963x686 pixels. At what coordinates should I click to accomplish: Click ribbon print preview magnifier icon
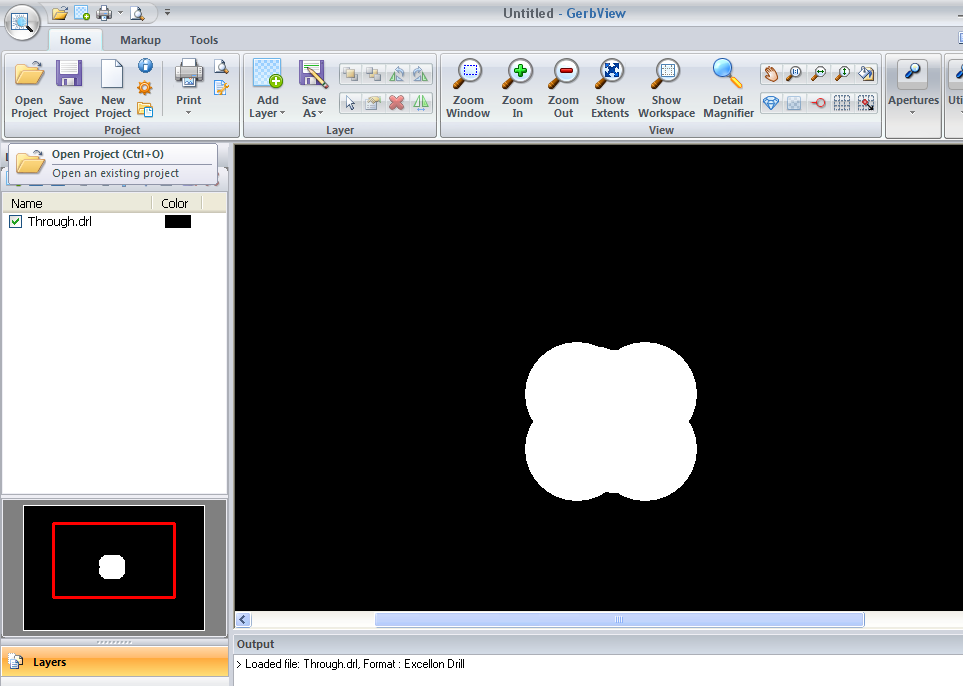(x=221, y=67)
